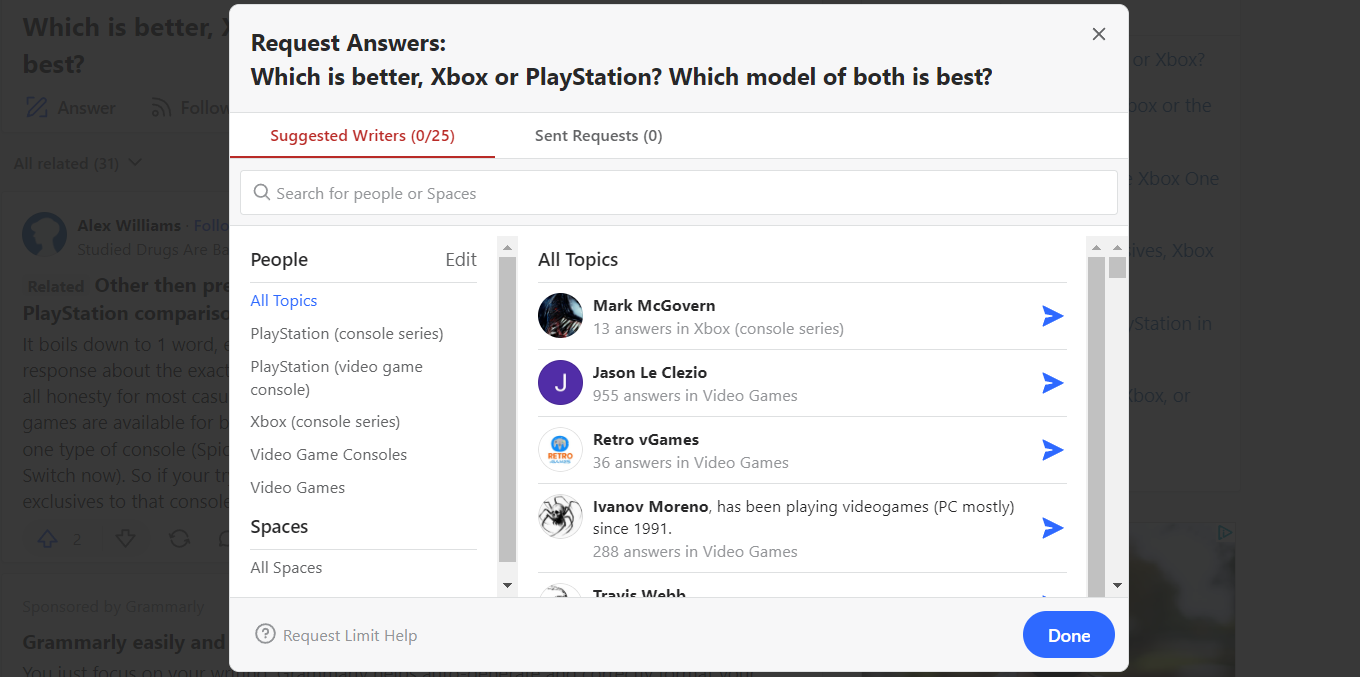Open Mark McGovern's avatar
The height and width of the screenshot is (677, 1360).
pos(560,316)
